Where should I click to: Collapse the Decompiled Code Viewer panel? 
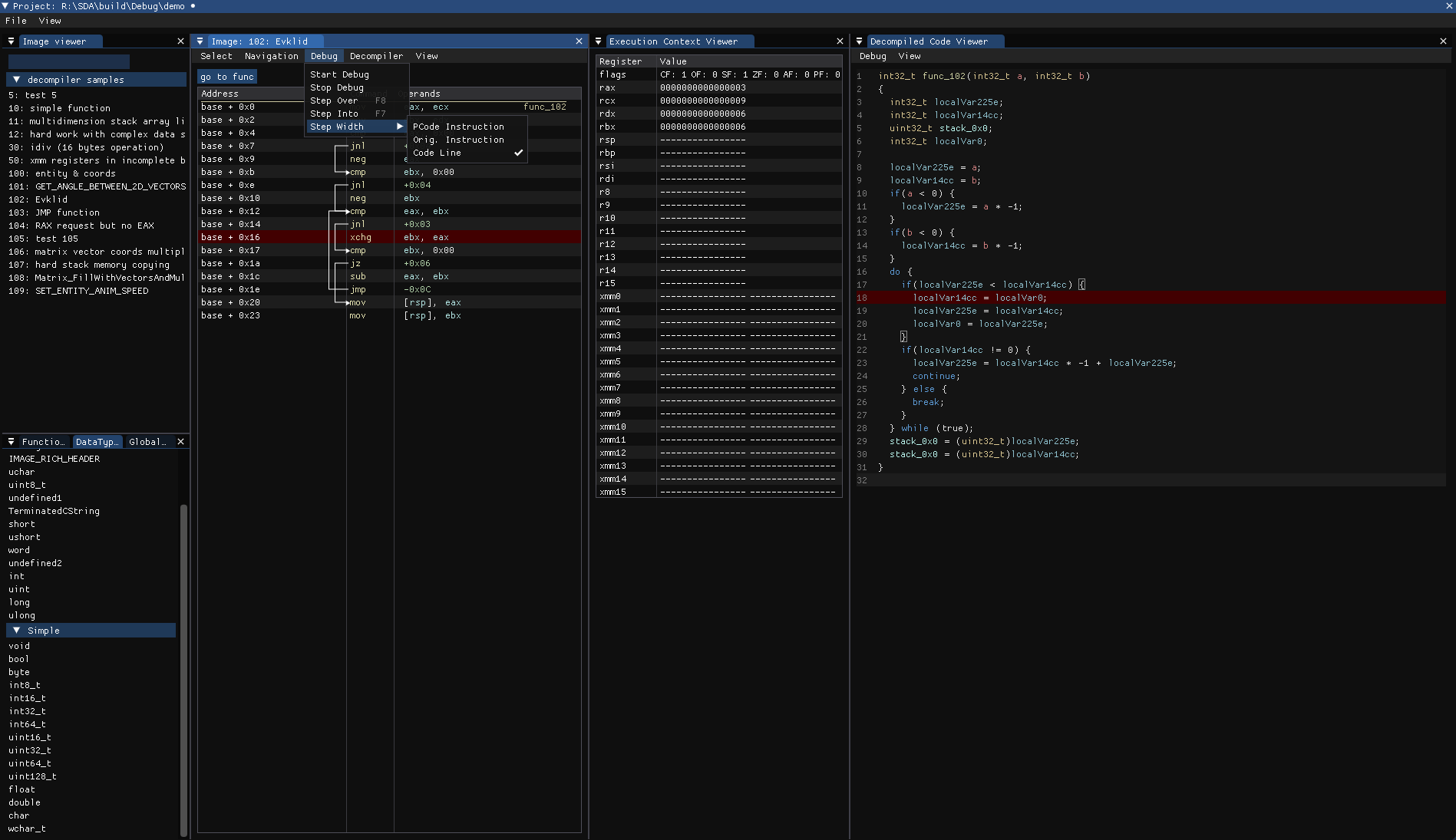860,41
